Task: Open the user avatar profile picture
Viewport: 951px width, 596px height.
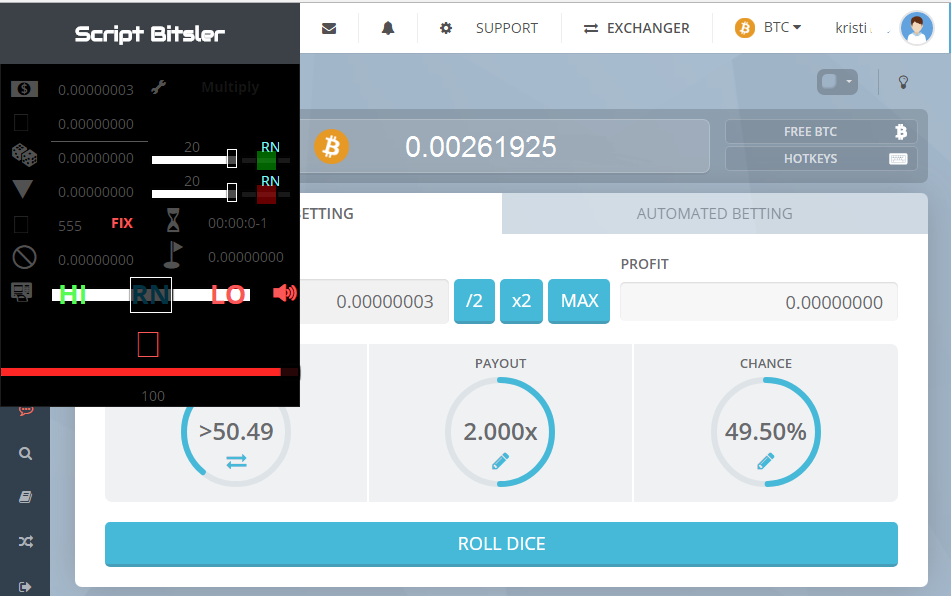Action: coord(916,28)
